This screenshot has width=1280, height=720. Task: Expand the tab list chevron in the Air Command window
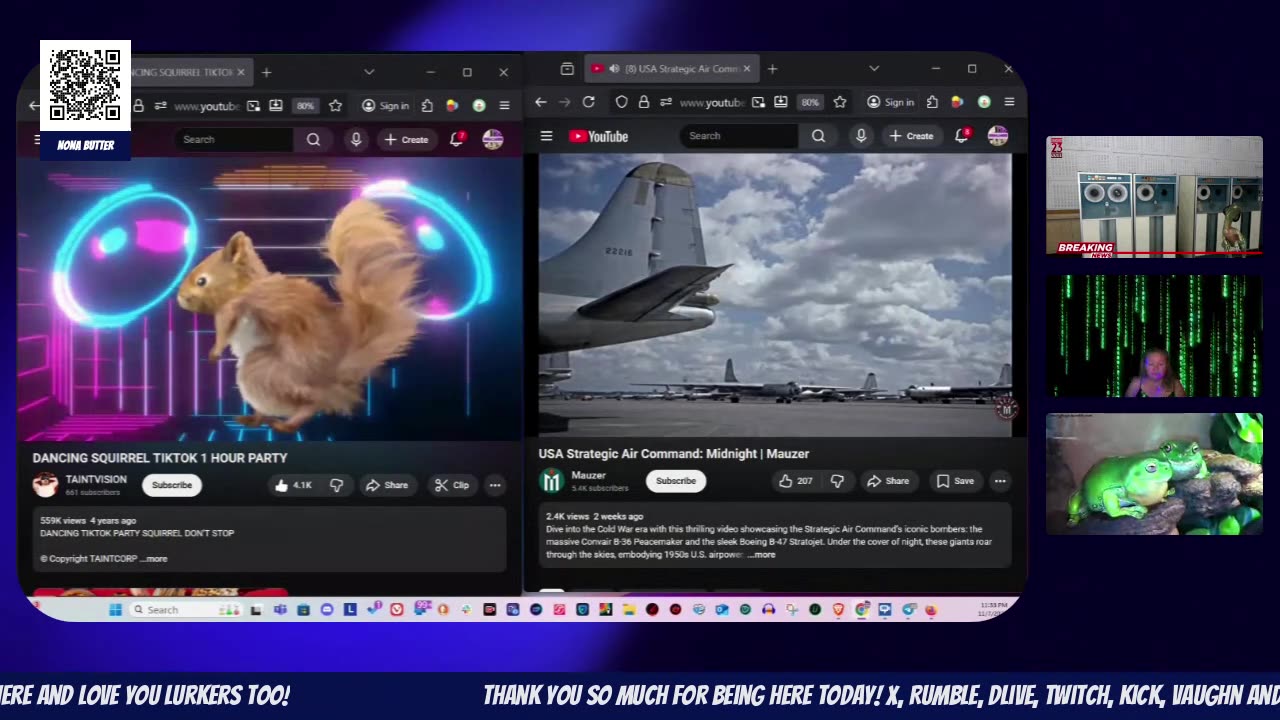click(874, 69)
